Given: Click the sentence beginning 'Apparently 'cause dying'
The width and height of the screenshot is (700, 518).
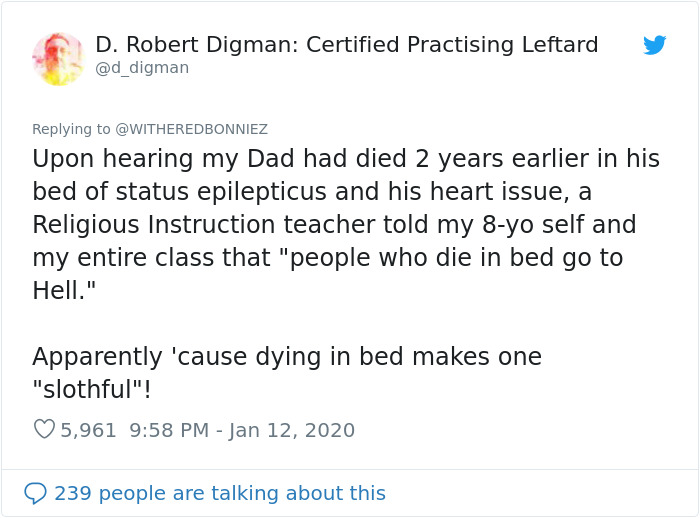Looking at the screenshot, I should 286,356.
